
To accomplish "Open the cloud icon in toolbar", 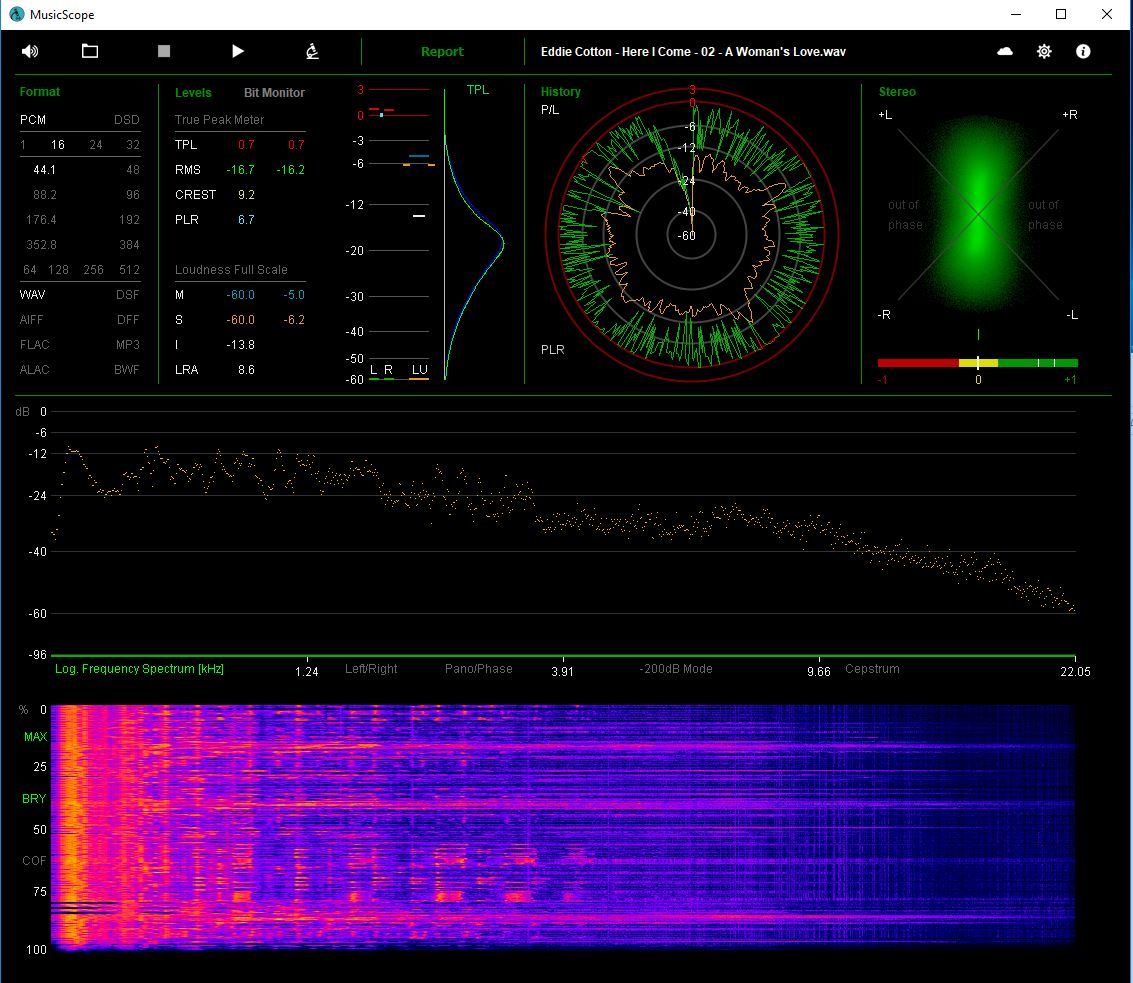I will pos(1005,51).
